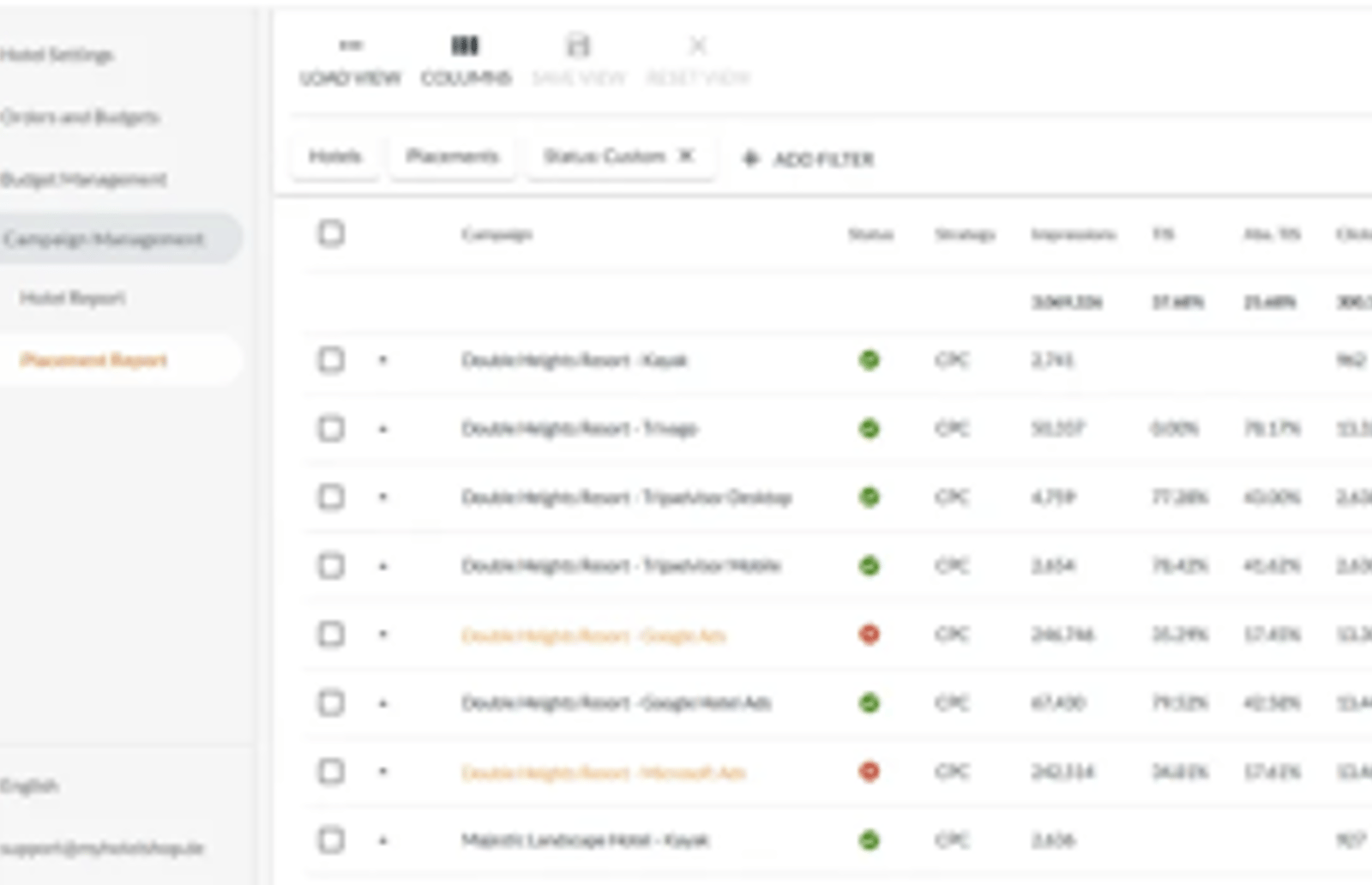This screenshot has height=885, width=1372.
Task: Expand the Double Heights Resort - Trivago row
Action: coord(383,429)
